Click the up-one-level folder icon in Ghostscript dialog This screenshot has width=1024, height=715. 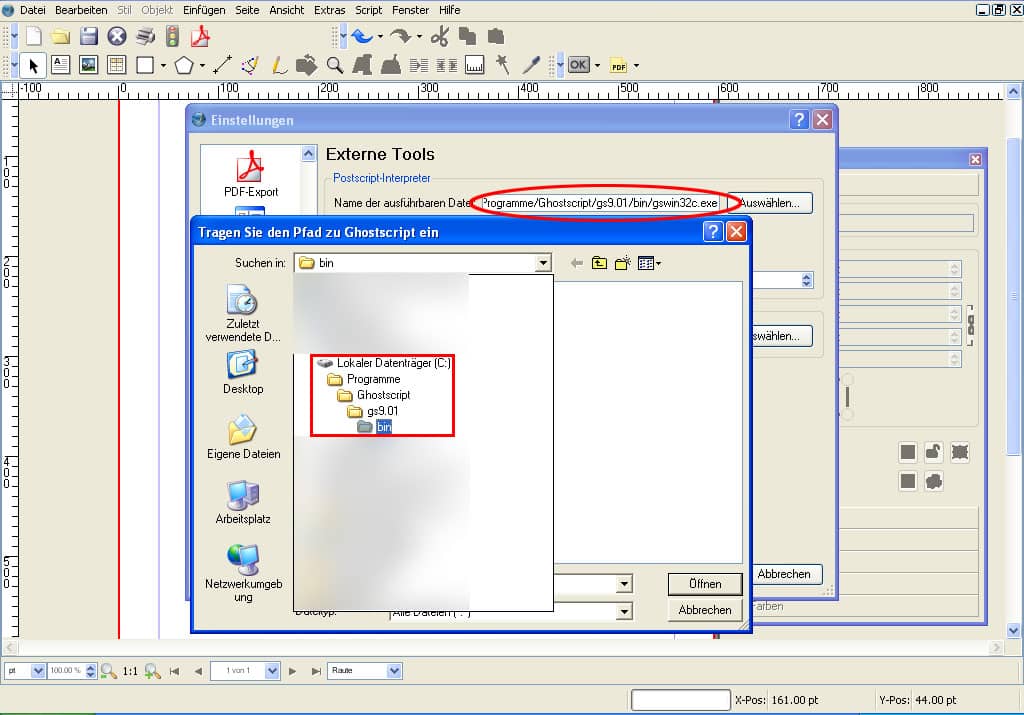[x=599, y=262]
